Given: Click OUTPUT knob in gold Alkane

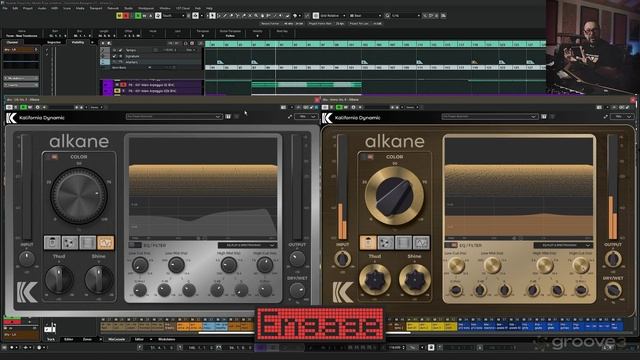Looking at the screenshot, I should tap(613, 259).
